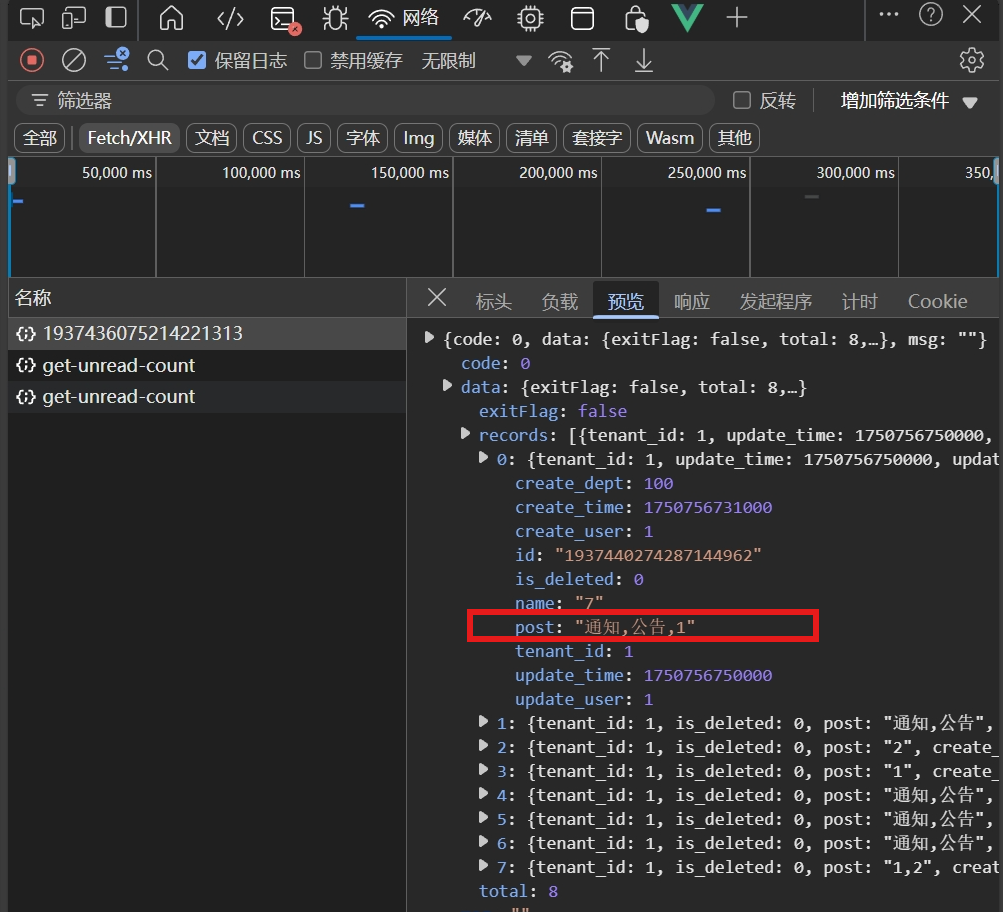Toggle the JS filter
This screenshot has width=1003, height=912.
click(x=313, y=138)
